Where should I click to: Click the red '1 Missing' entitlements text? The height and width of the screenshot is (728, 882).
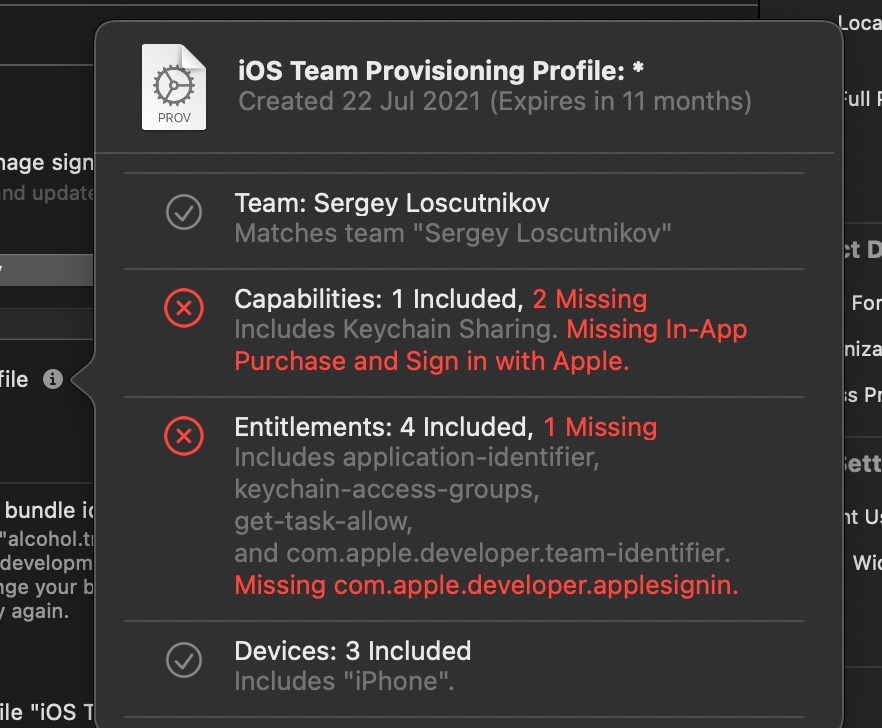(600, 427)
